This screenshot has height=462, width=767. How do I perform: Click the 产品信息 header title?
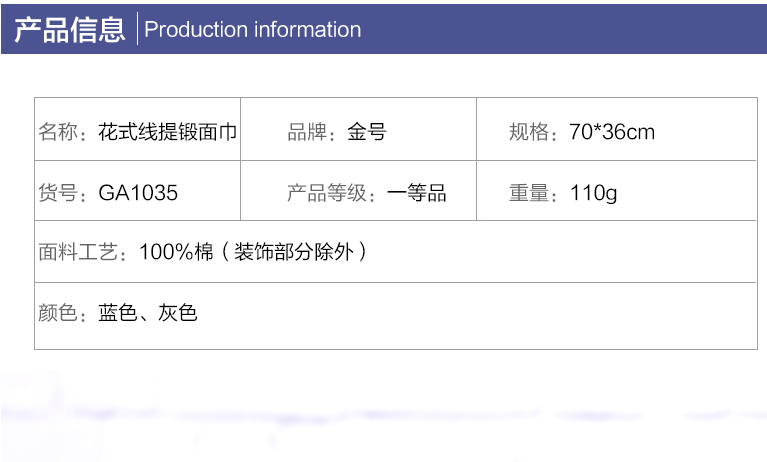70,29
